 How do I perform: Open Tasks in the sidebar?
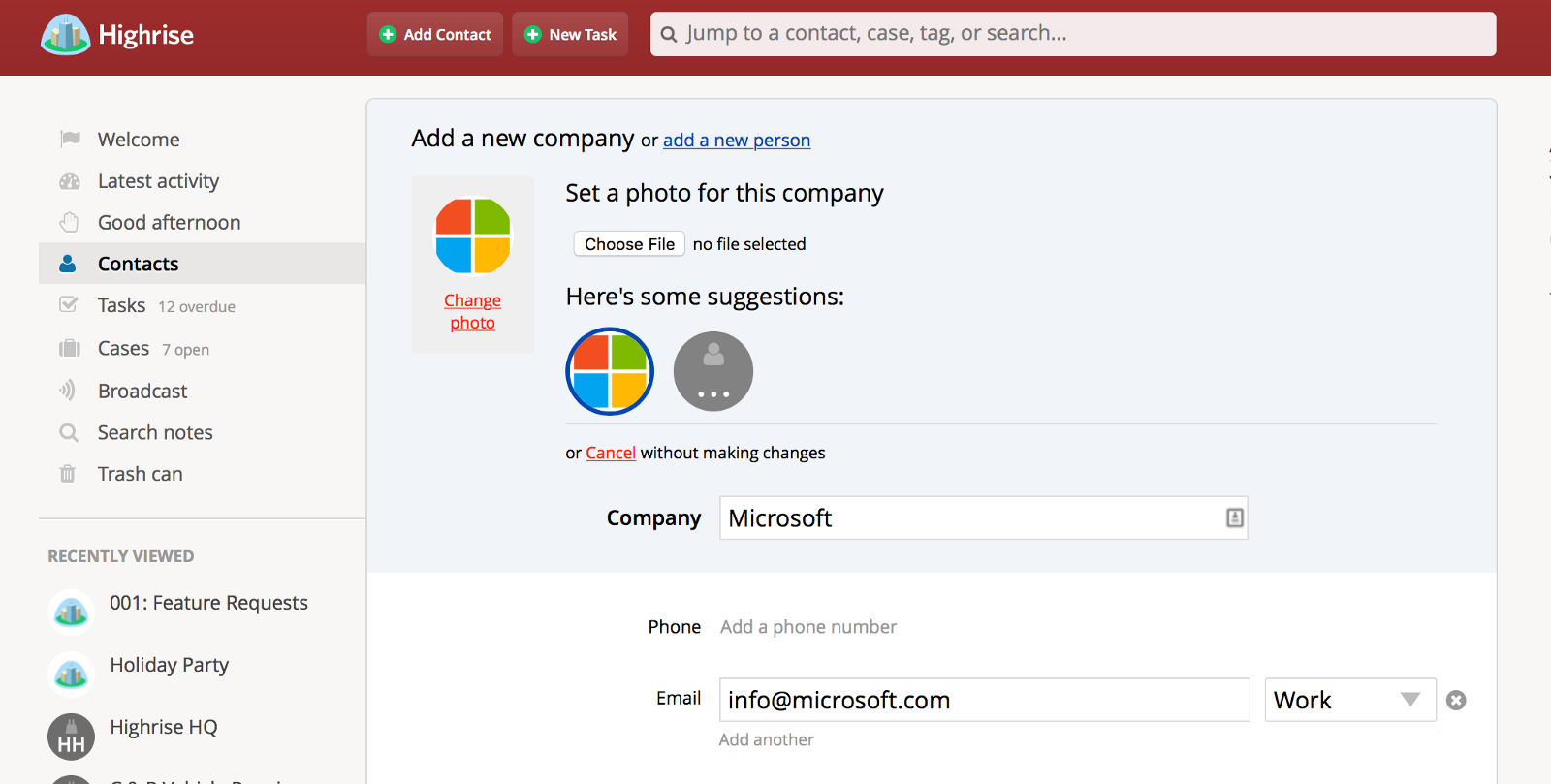[121, 305]
